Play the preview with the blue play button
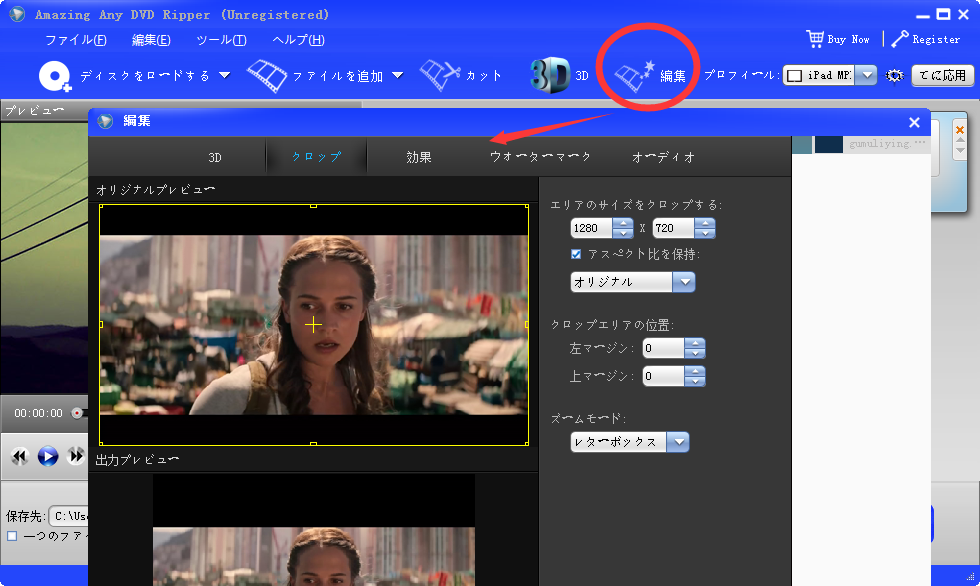This screenshot has width=980, height=586. point(48,457)
